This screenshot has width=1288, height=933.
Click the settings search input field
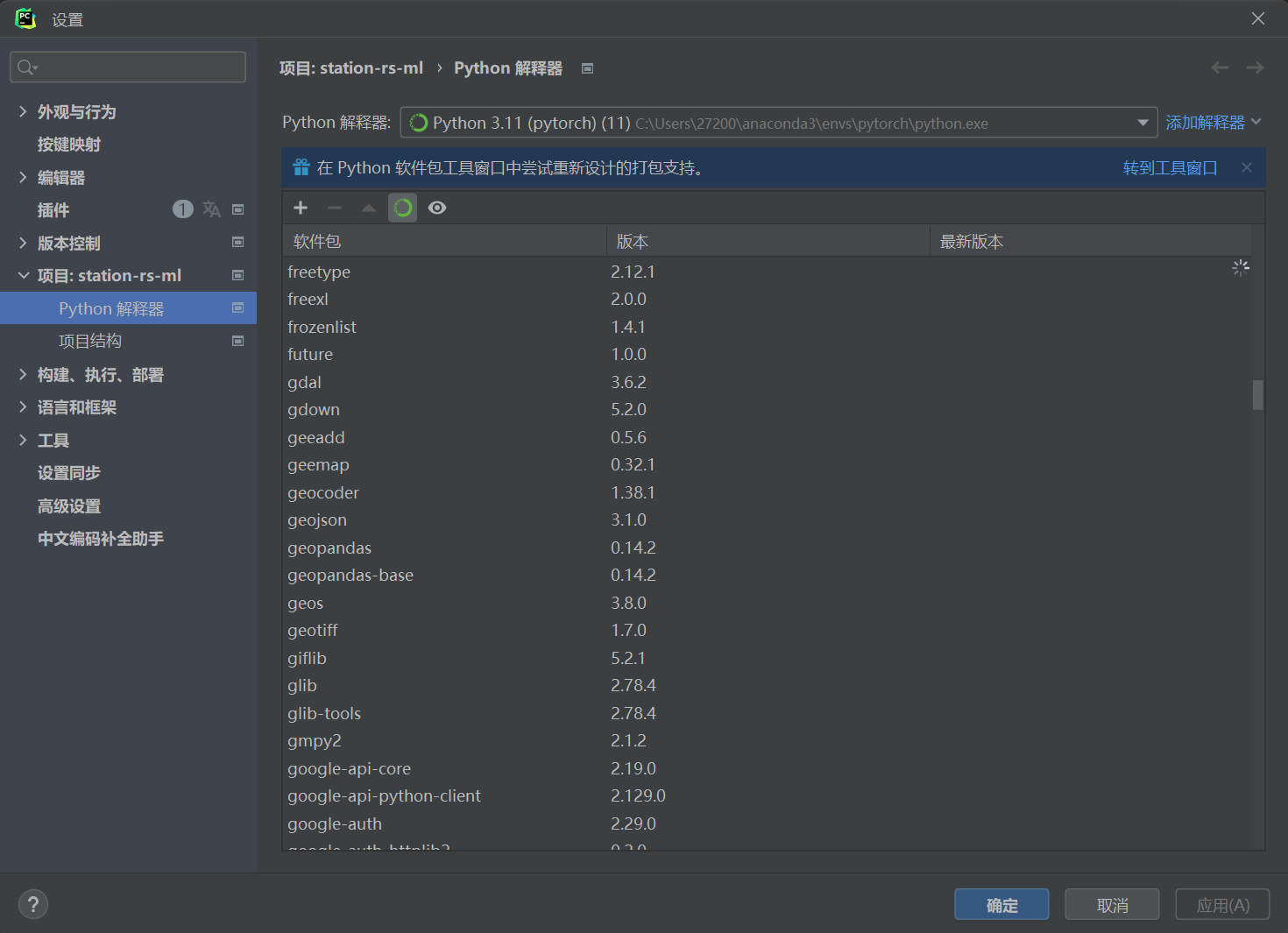tap(128, 67)
